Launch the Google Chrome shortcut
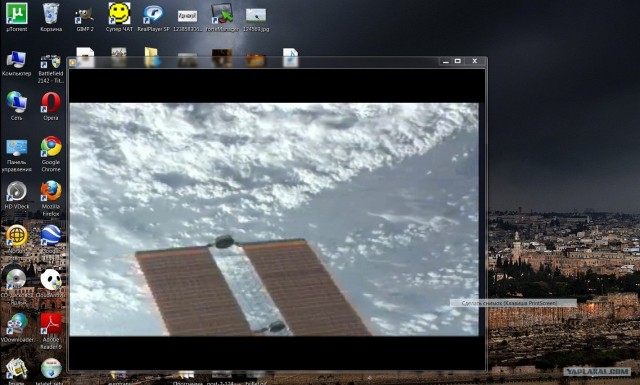Viewport: 640px width, 385px height. (51, 154)
